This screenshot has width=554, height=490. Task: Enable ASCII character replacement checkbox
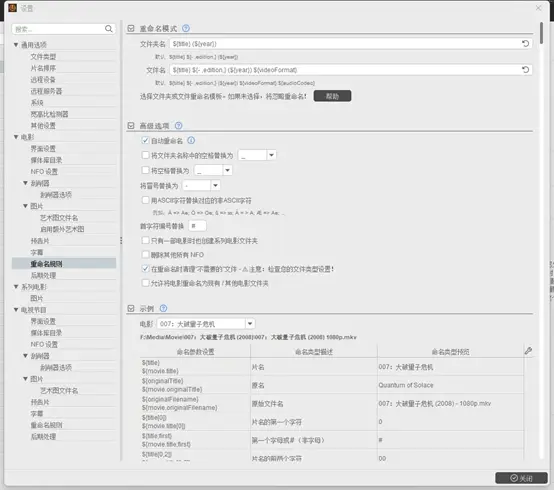[x=145, y=200]
